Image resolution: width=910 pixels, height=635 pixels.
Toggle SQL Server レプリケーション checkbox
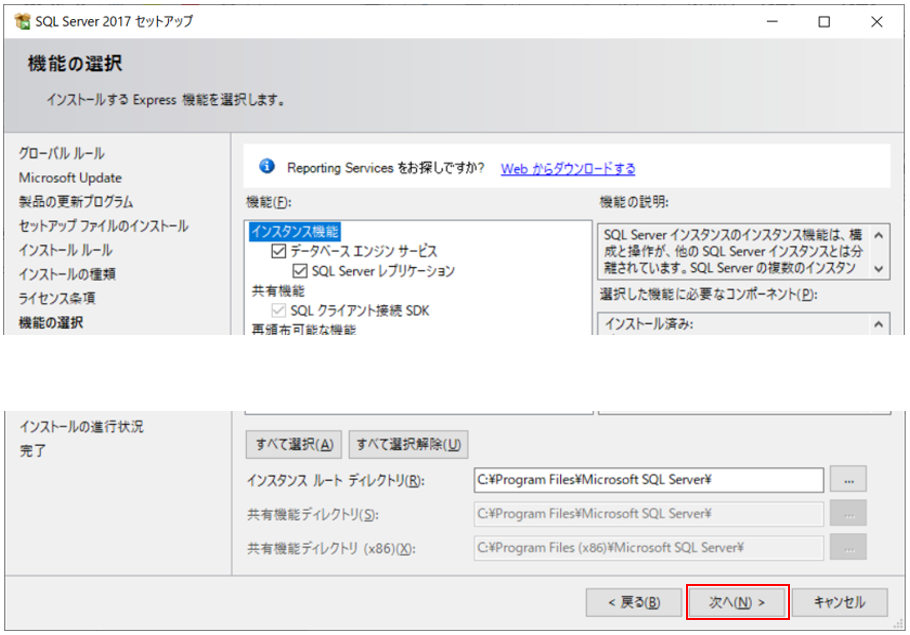(300, 271)
